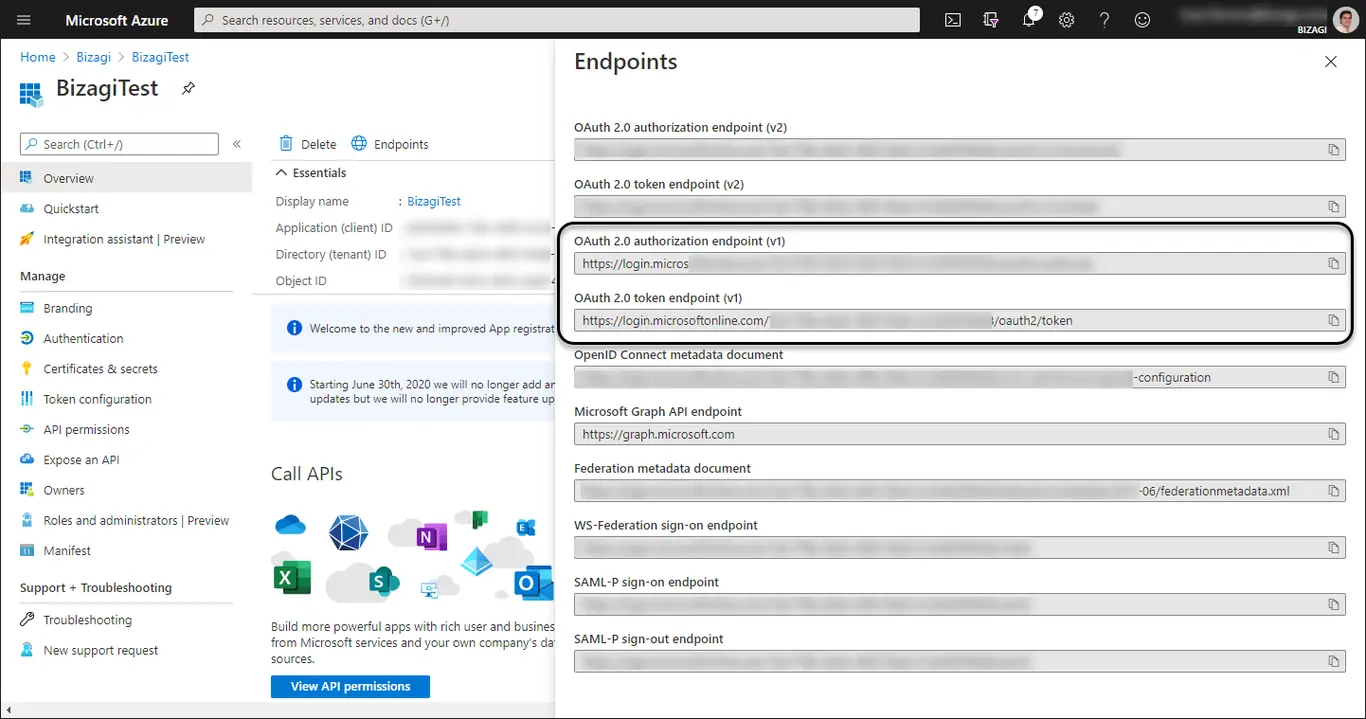Viewport: 1366px width, 719px height.
Task: Open the portal hamburger menu
Action: [24, 20]
